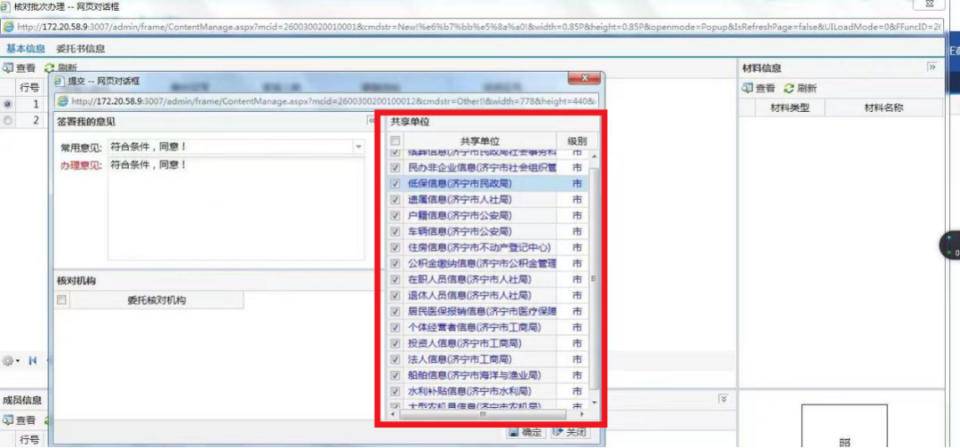Click the 刷新 refresh button in 材料信息 panel
This screenshot has width=960, height=448.
pos(800,88)
